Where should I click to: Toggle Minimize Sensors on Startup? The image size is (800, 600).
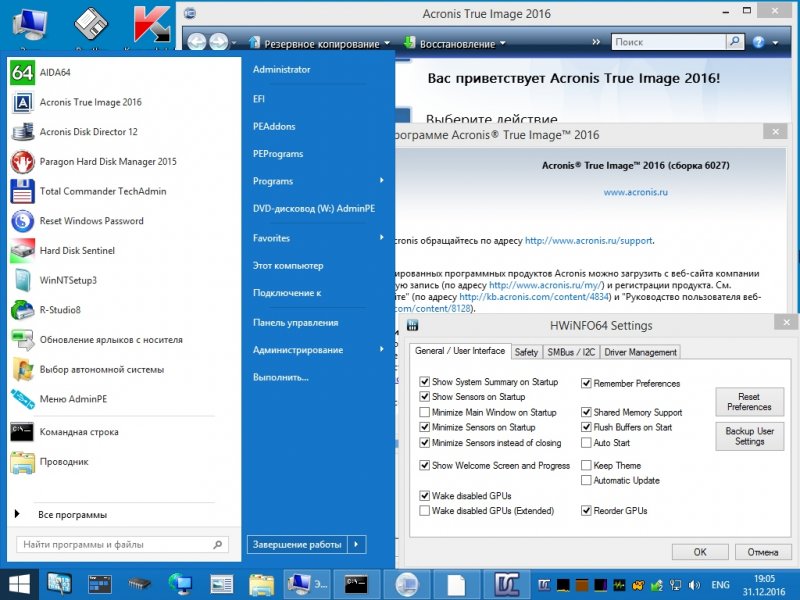pos(424,427)
